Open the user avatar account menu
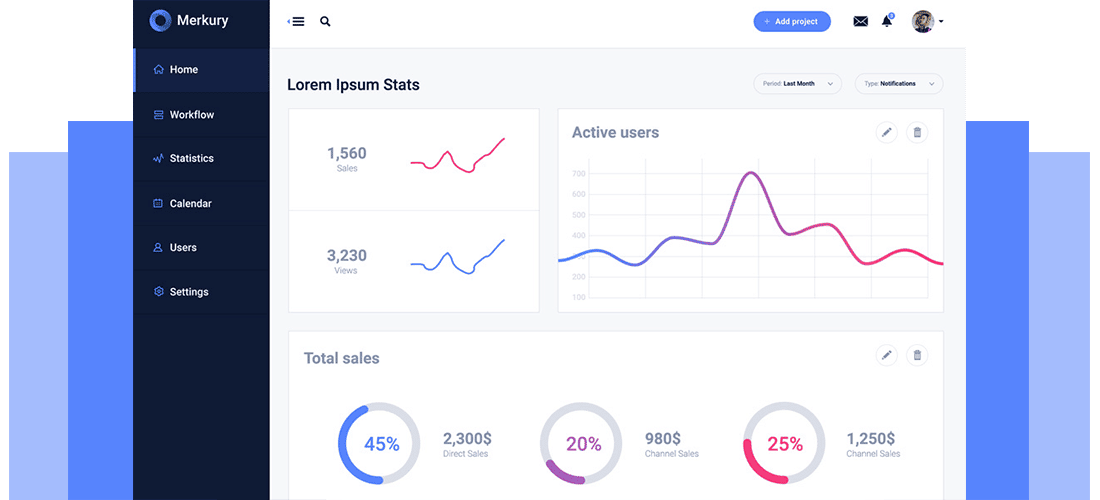1100x500 pixels. [x=926, y=21]
